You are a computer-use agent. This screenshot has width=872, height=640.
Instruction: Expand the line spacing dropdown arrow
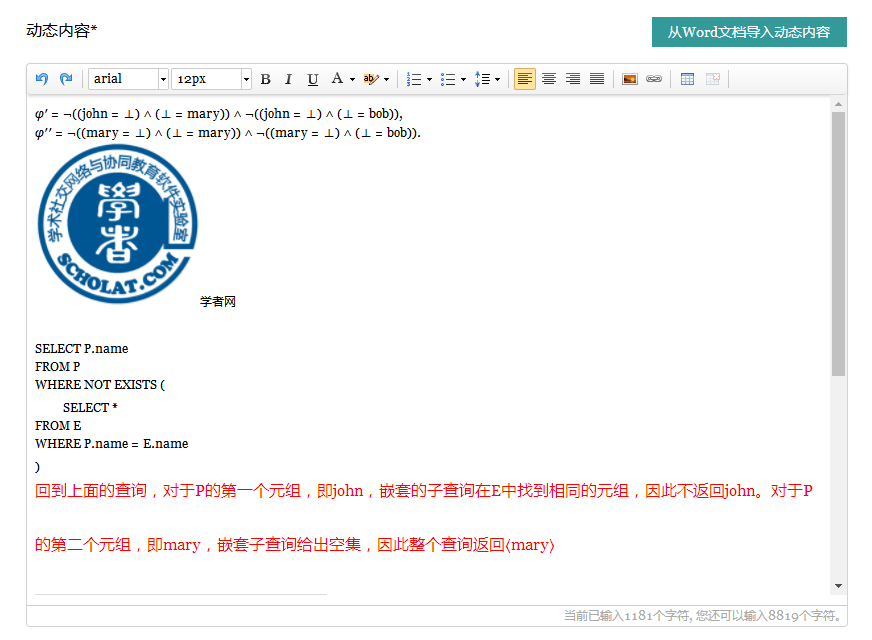point(497,79)
